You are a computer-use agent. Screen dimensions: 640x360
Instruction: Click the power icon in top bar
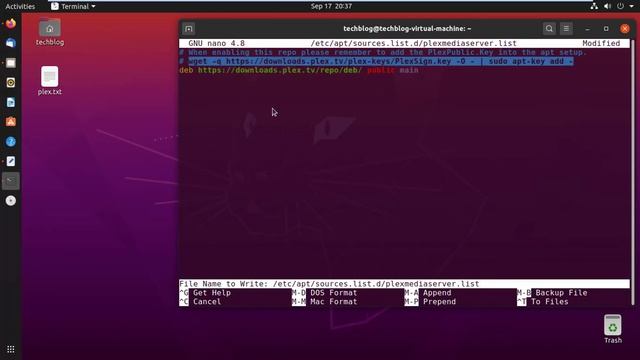(620, 6)
